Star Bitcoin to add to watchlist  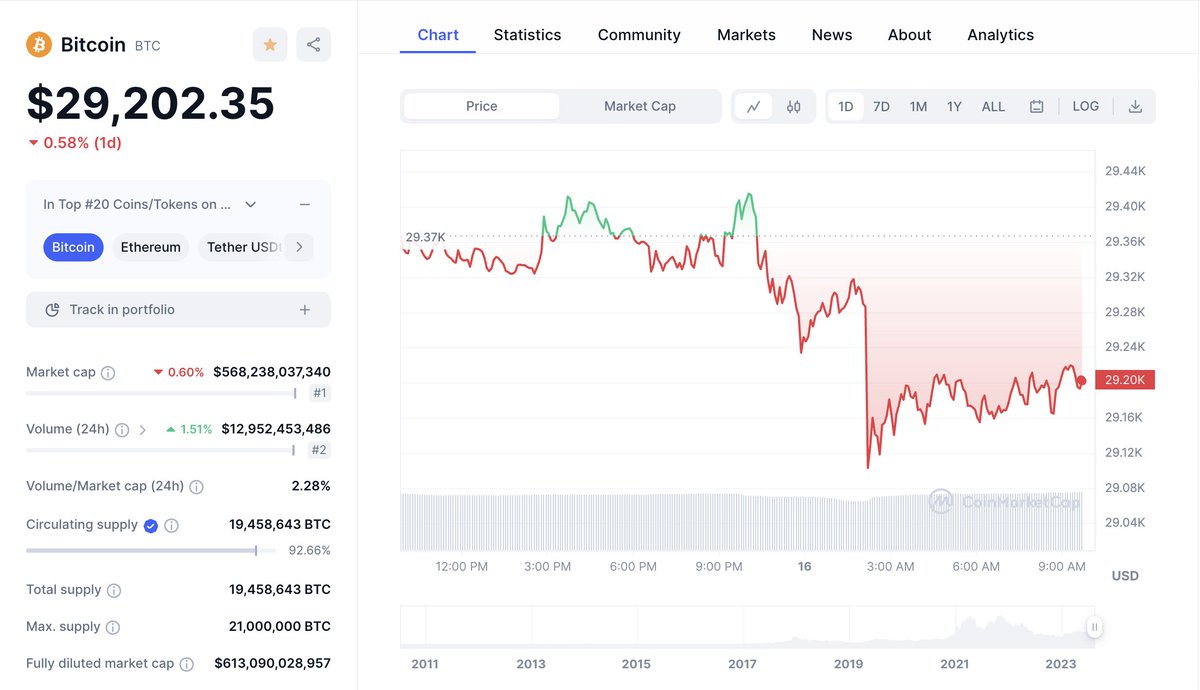[270, 44]
